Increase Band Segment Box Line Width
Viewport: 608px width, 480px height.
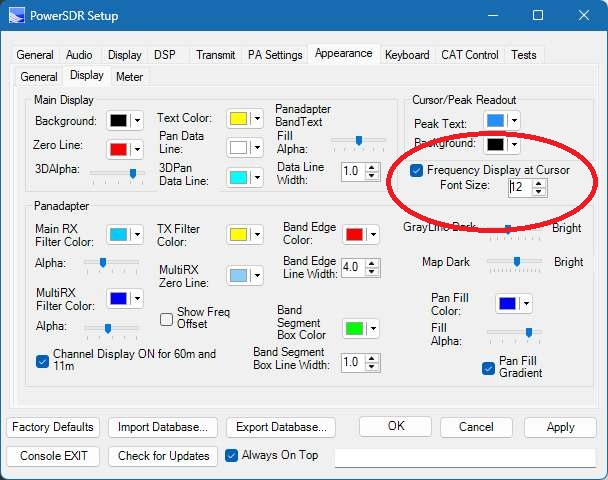tap(372, 358)
